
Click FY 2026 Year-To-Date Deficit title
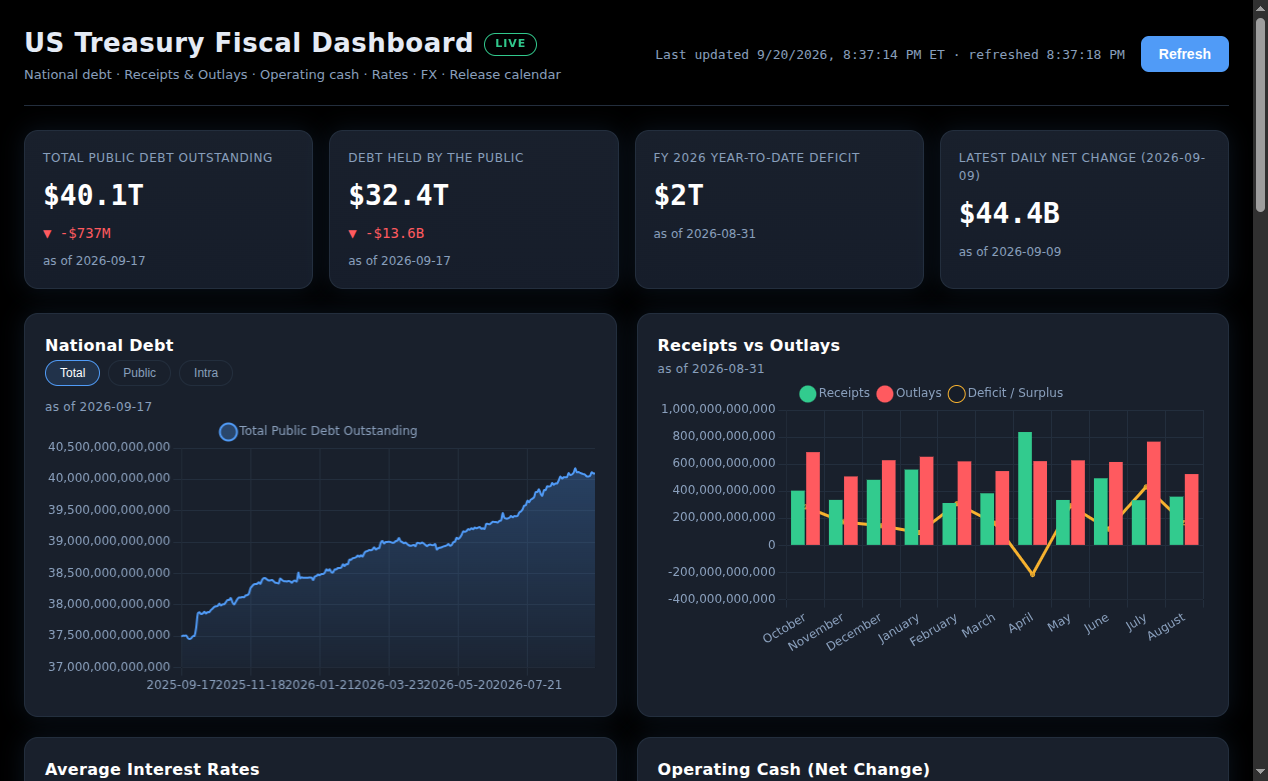(x=756, y=158)
